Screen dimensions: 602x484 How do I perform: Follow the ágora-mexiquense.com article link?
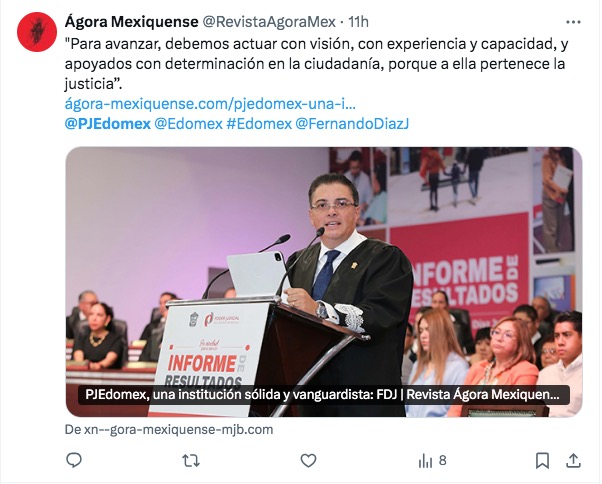[x=210, y=104]
